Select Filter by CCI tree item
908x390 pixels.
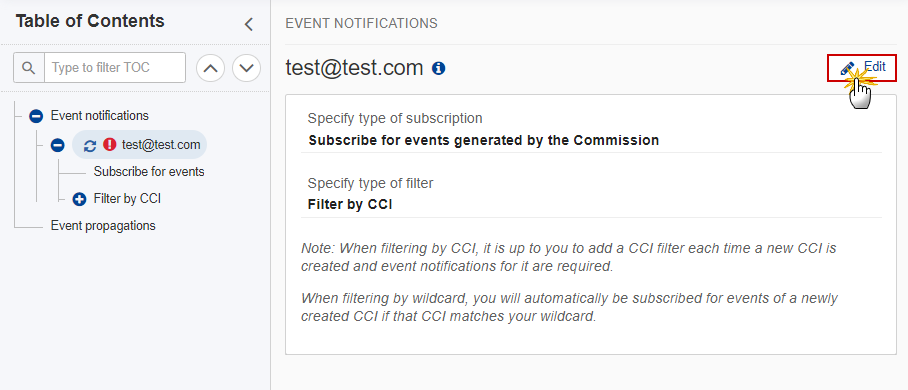click(x=127, y=199)
